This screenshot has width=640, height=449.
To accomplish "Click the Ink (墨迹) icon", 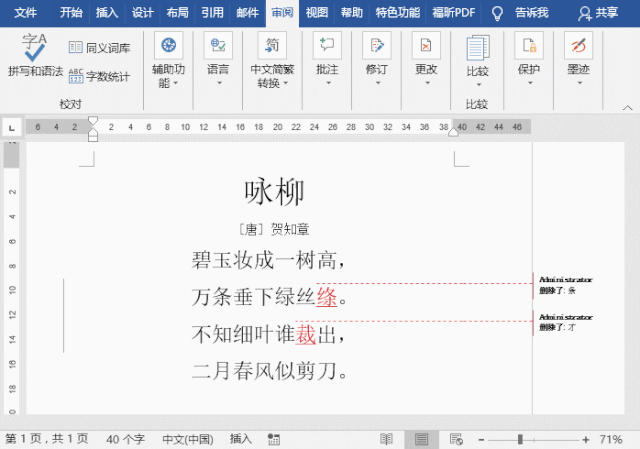I will click(x=578, y=45).
